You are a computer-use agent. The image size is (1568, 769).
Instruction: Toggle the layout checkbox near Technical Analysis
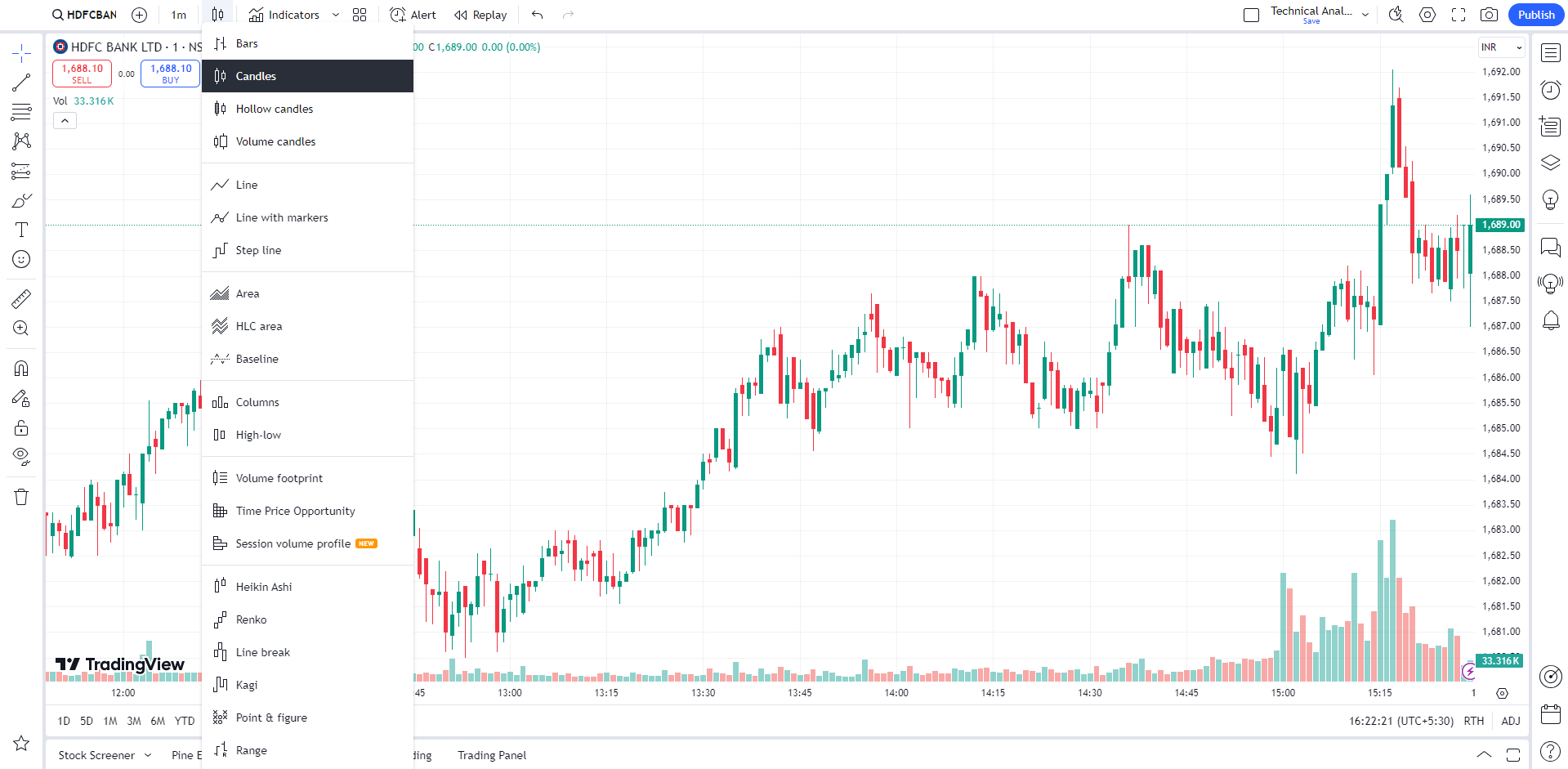pyautogui.click(x=1251, y=15)
